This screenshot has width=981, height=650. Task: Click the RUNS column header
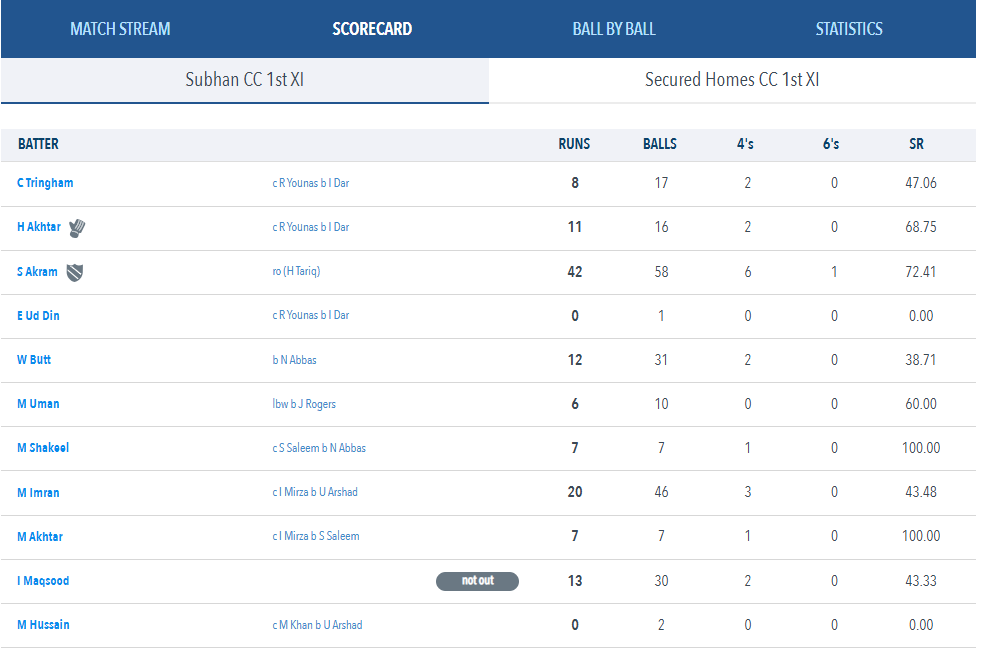(574, 144)
